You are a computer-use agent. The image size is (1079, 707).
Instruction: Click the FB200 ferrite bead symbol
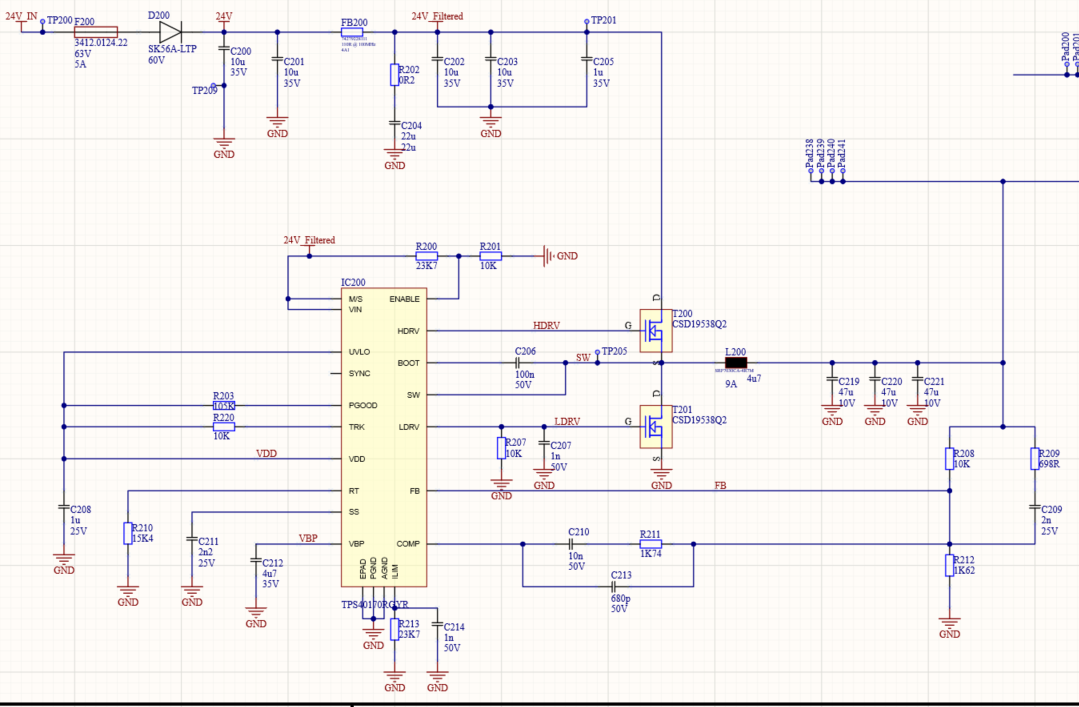coord(352,32)
